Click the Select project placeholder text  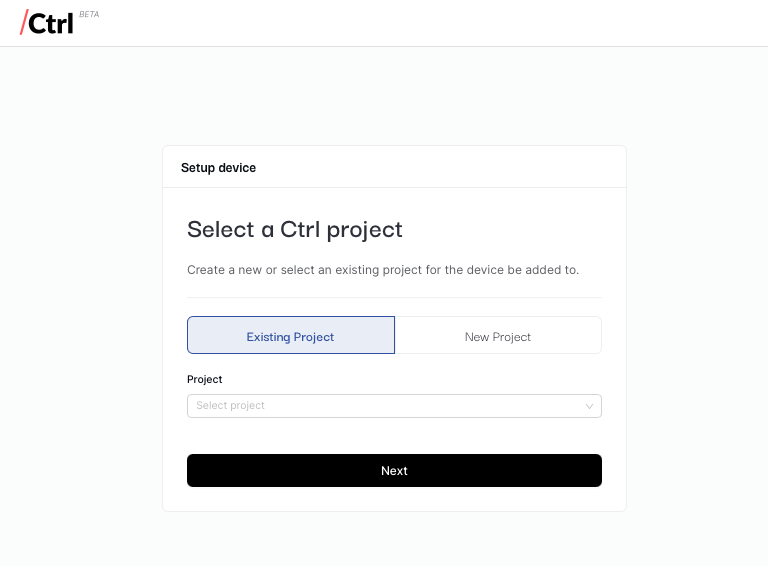[x=231, y=406]
